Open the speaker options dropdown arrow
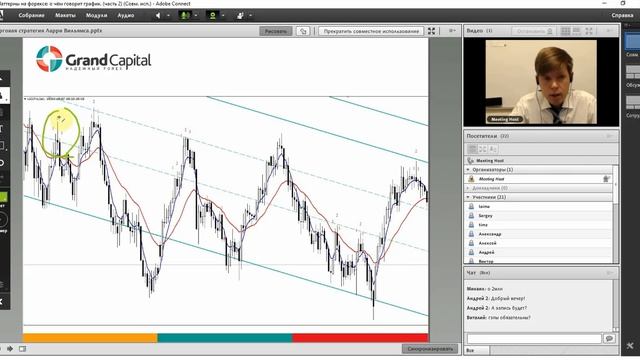 (x=168, y=16)
